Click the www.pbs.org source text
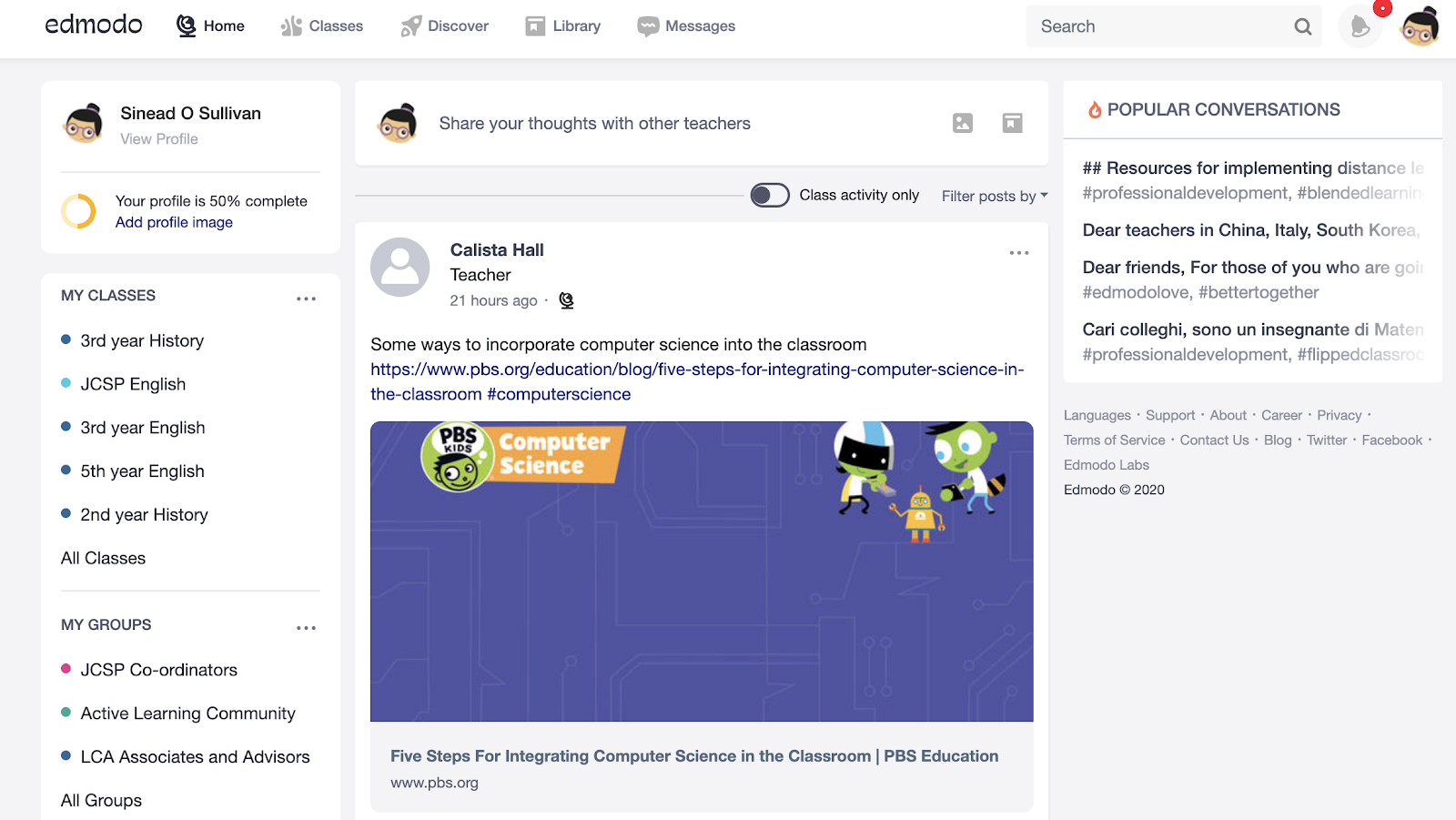This screenshot has width=1456, height=820. [x=434, y=783]
